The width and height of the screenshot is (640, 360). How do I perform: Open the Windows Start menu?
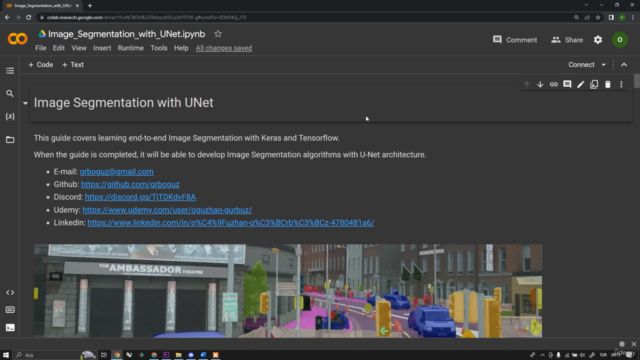pos(6,355)
